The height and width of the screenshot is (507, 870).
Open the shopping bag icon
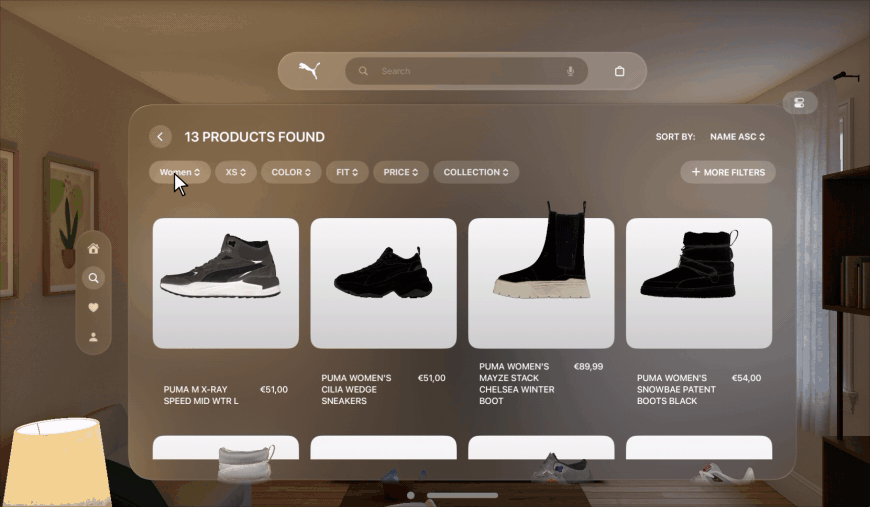click(619, 71)
